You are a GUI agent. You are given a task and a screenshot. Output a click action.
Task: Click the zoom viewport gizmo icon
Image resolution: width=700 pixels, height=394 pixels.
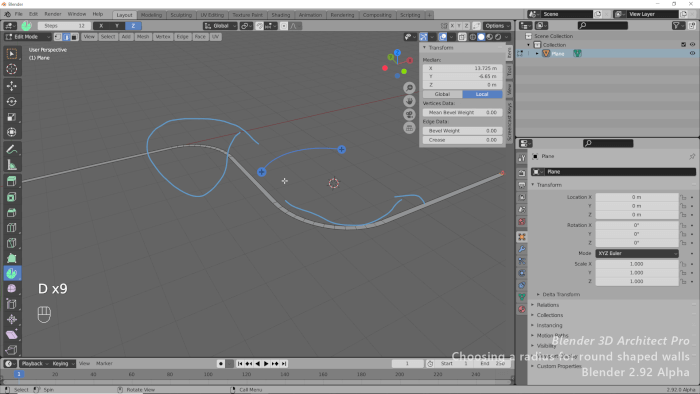(x=409, y=88)
